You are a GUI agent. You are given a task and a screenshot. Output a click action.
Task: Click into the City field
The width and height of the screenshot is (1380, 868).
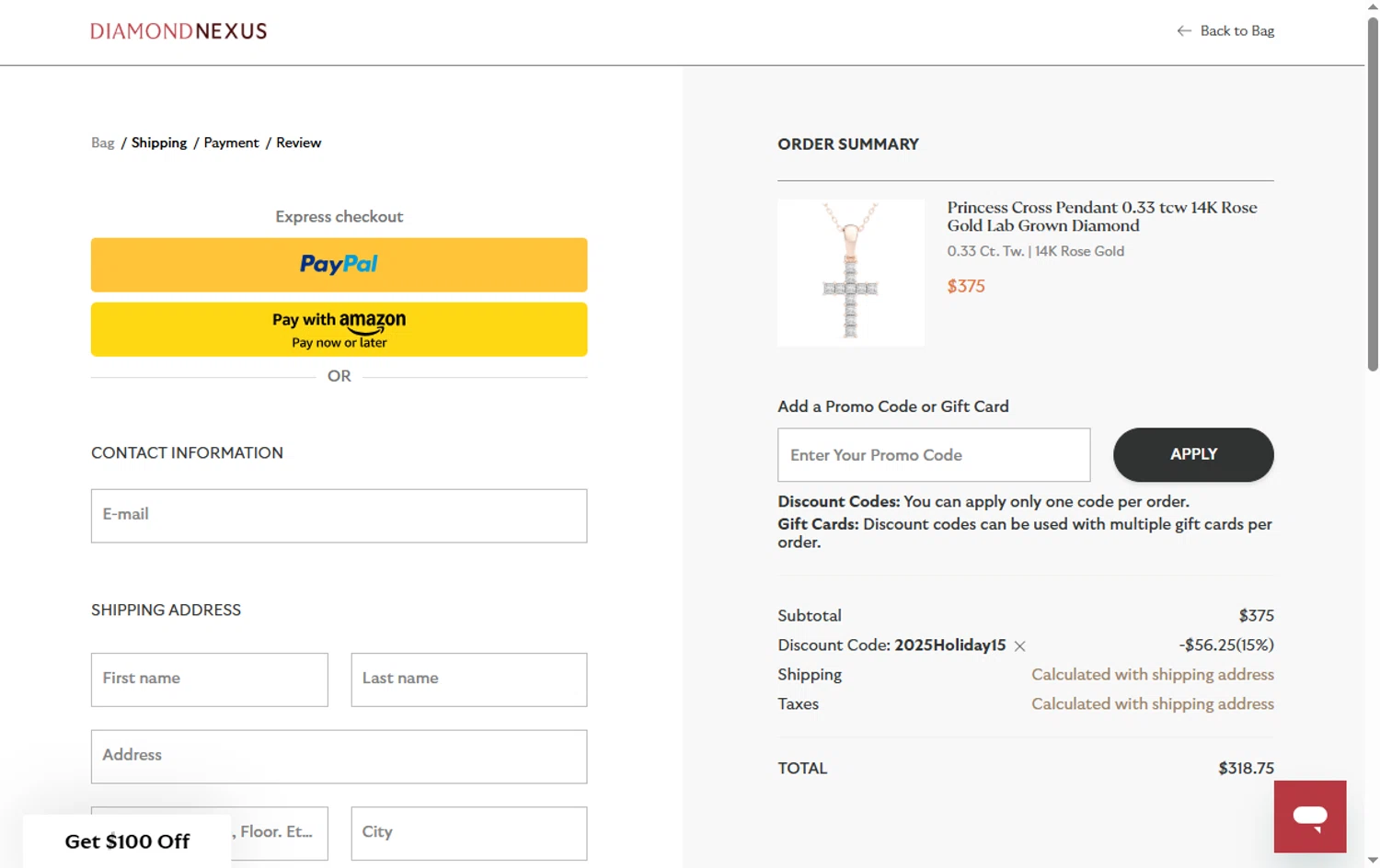click(x=468, y=833)
